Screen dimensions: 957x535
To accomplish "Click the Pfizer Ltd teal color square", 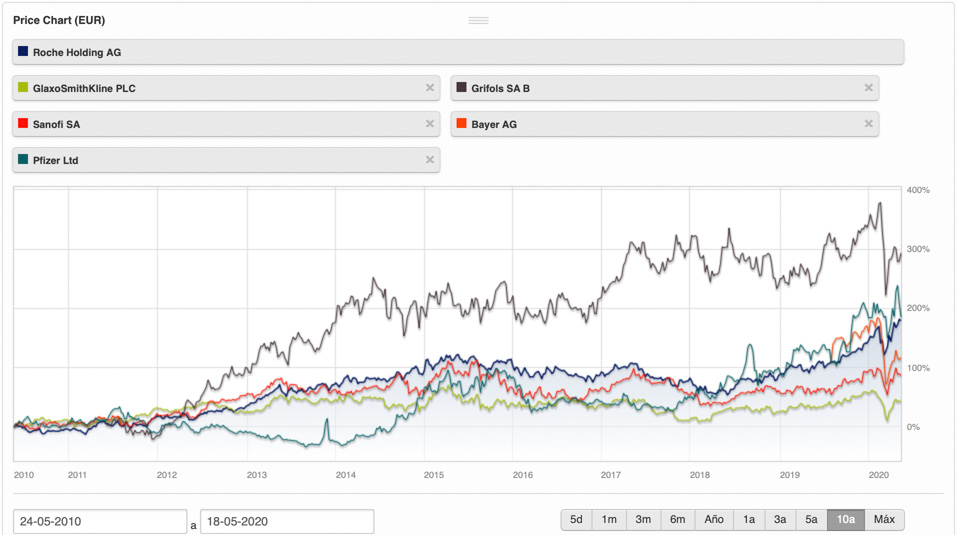I will coord(23,160).
